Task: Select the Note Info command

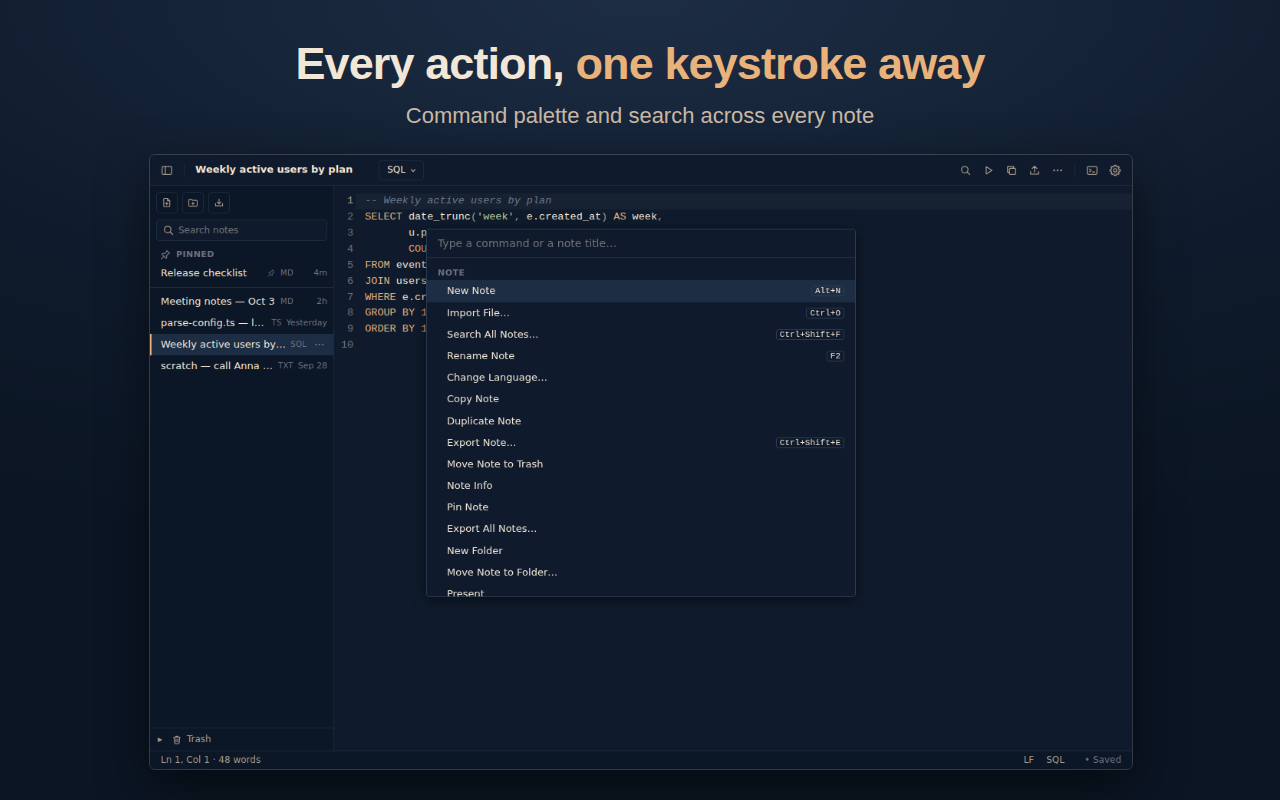Action: (641, 485)
